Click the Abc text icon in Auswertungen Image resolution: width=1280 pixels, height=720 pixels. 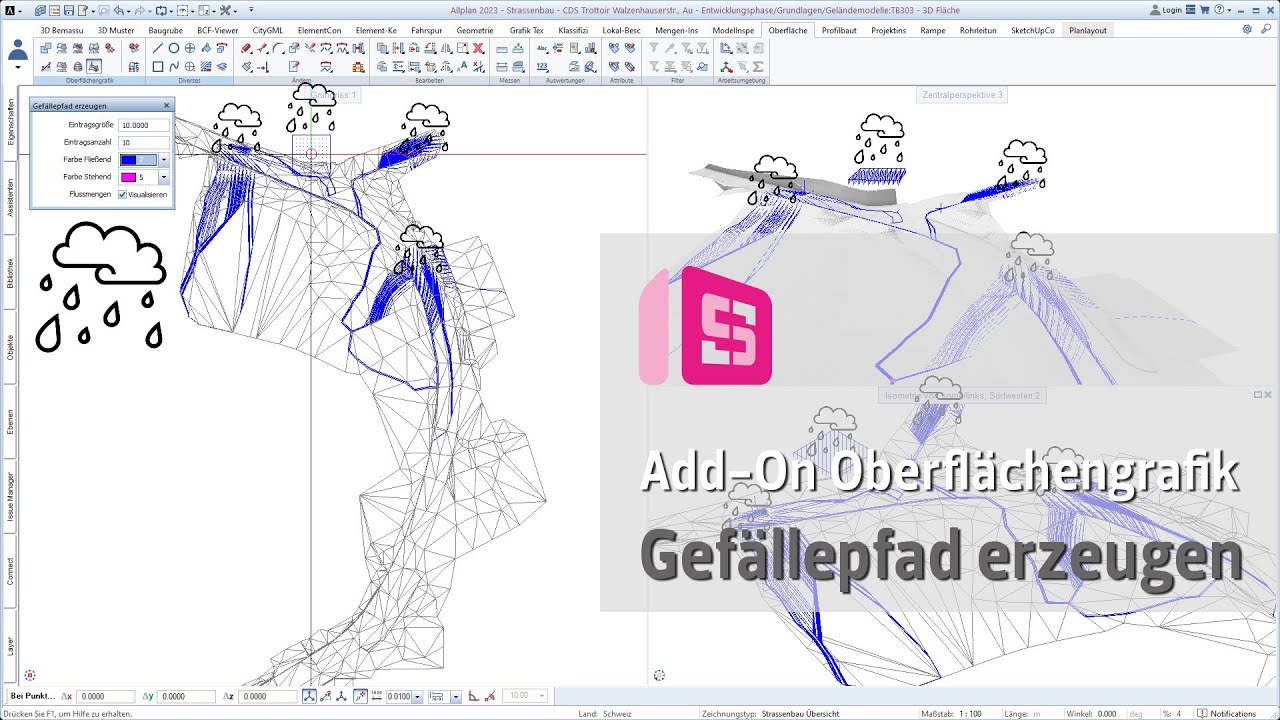pyautogui.click(x=542, y=48)
